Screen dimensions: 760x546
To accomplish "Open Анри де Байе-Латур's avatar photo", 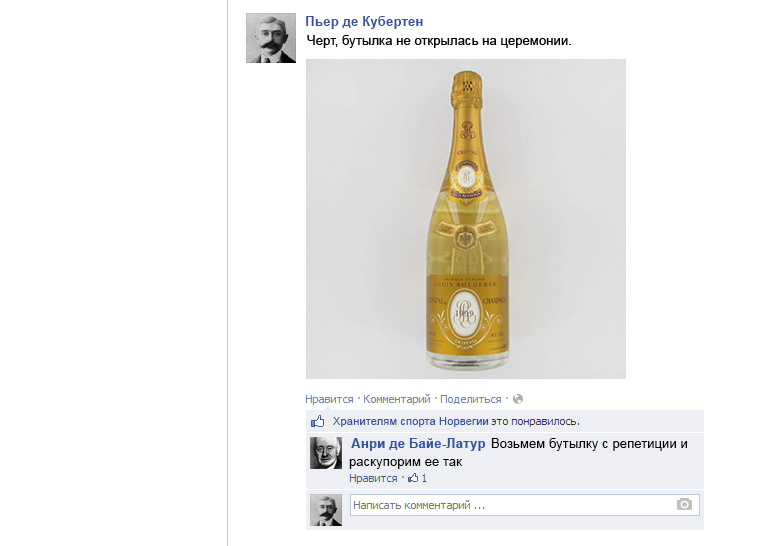I will click(326, 453).
